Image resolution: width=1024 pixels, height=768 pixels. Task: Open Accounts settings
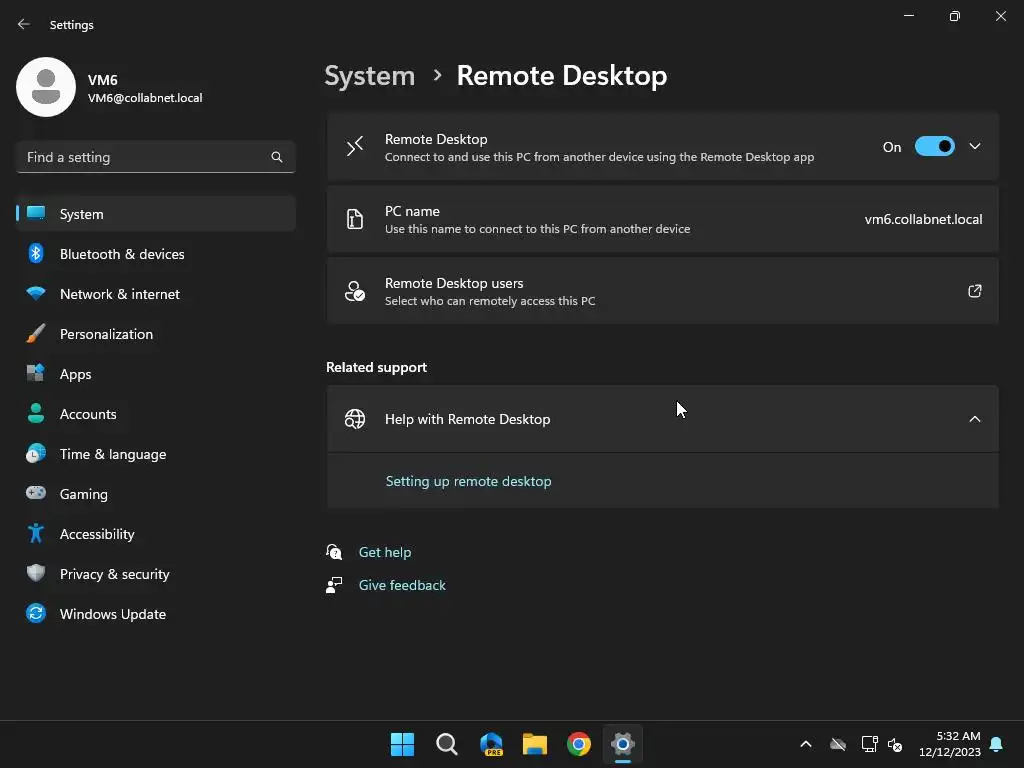click(x=155, y=414)
